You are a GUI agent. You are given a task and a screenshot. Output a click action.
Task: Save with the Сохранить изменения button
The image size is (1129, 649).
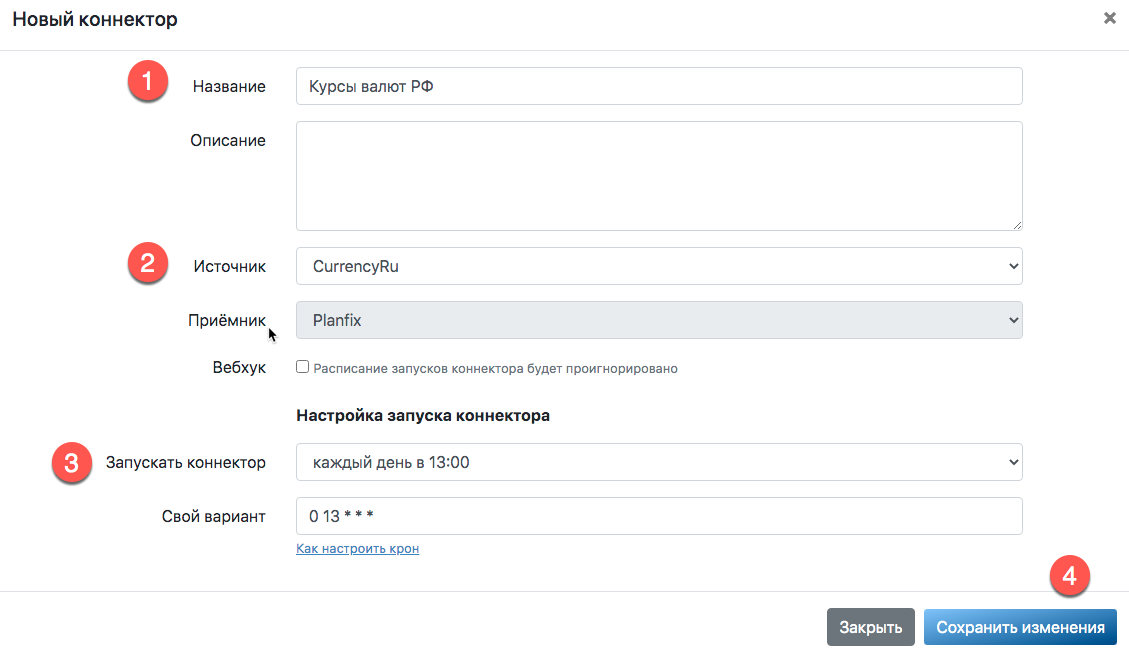click(1020, 627)
